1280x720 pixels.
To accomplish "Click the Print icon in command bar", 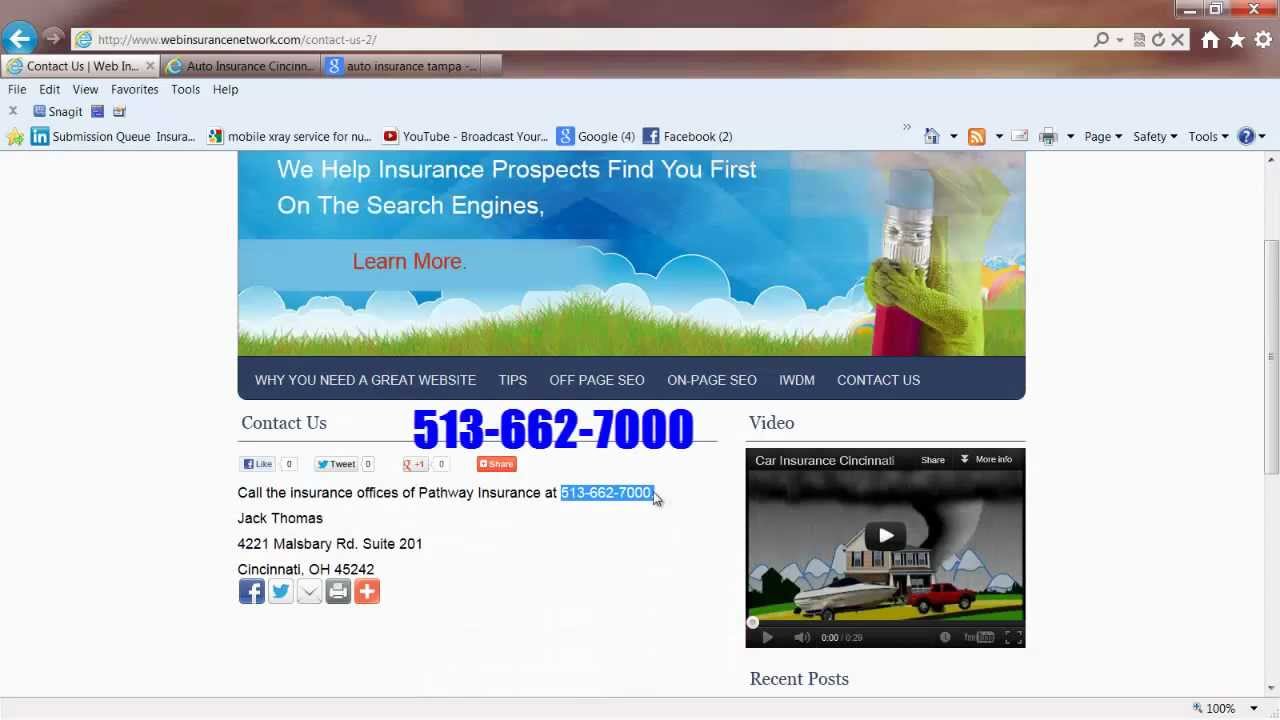I will click(x=1048, y=136).
